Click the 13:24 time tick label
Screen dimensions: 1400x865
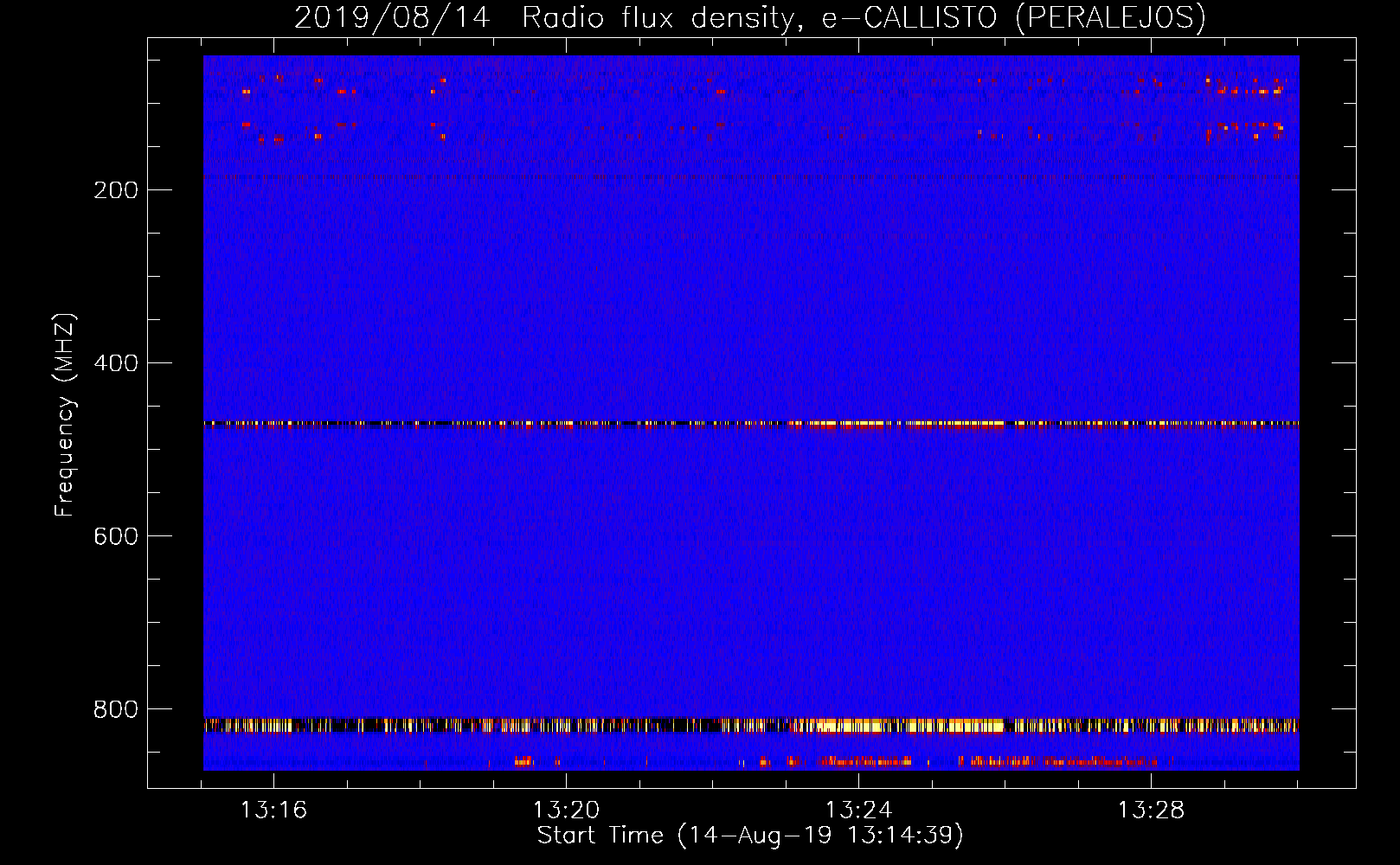point(858,811)
